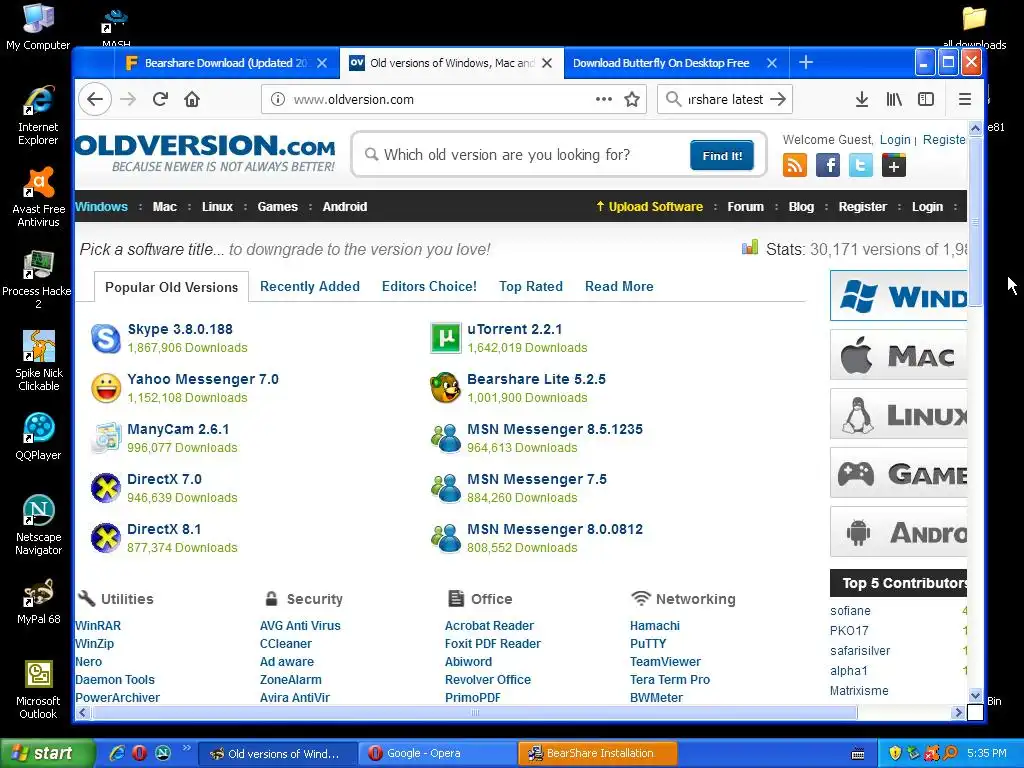Open the Library bookmarks icon

point(894,99)
